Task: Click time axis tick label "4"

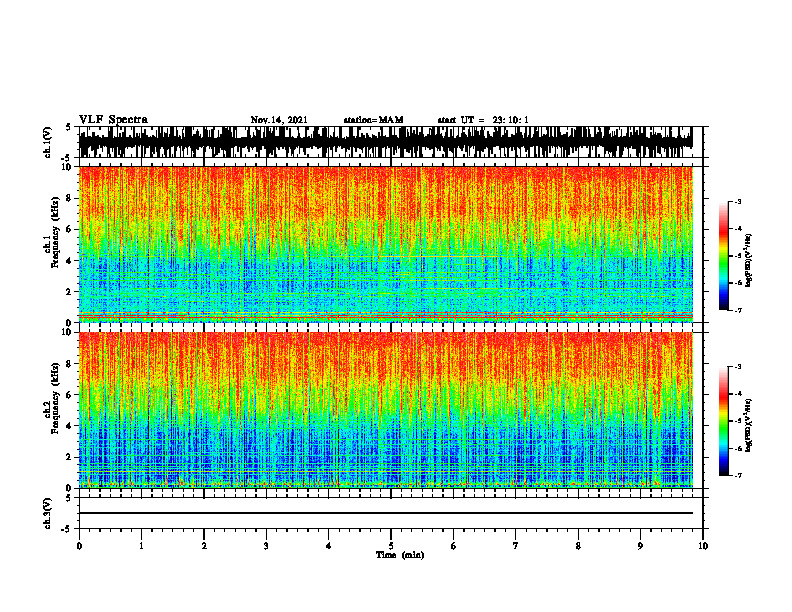Action: (x=329, y=546)
